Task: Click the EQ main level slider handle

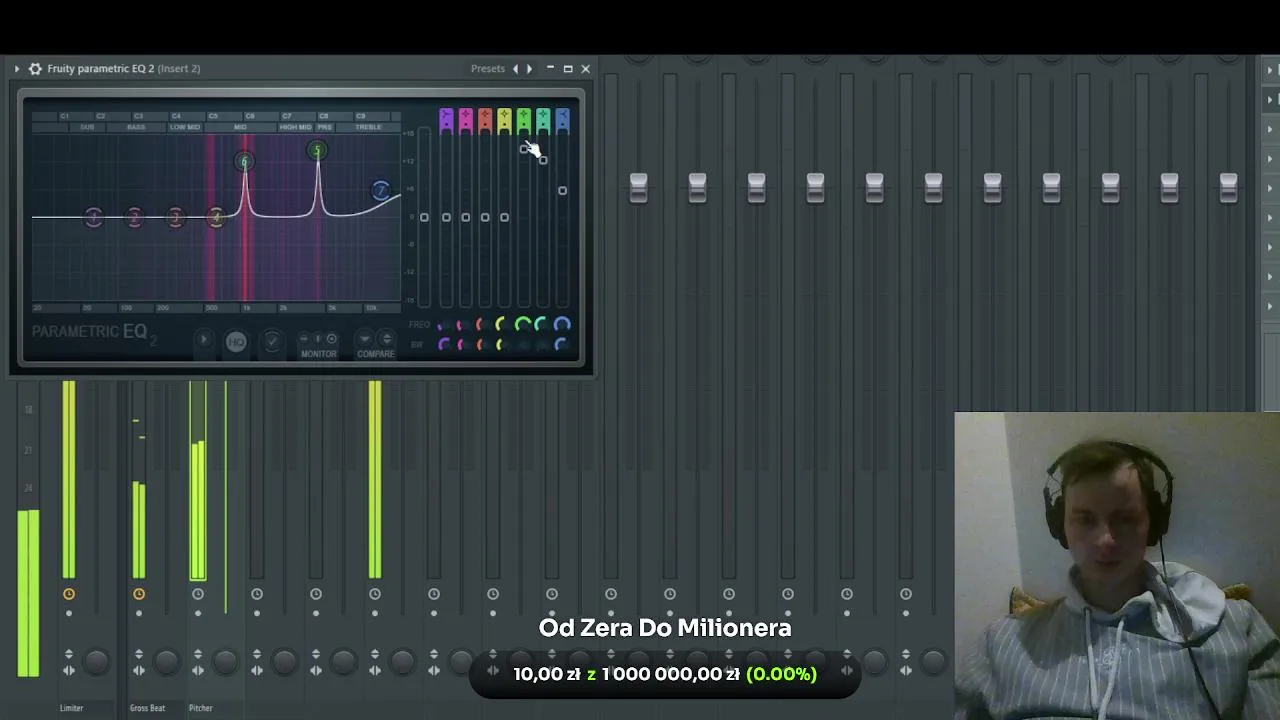Action: pyautogui.click(x=424, y=217)
